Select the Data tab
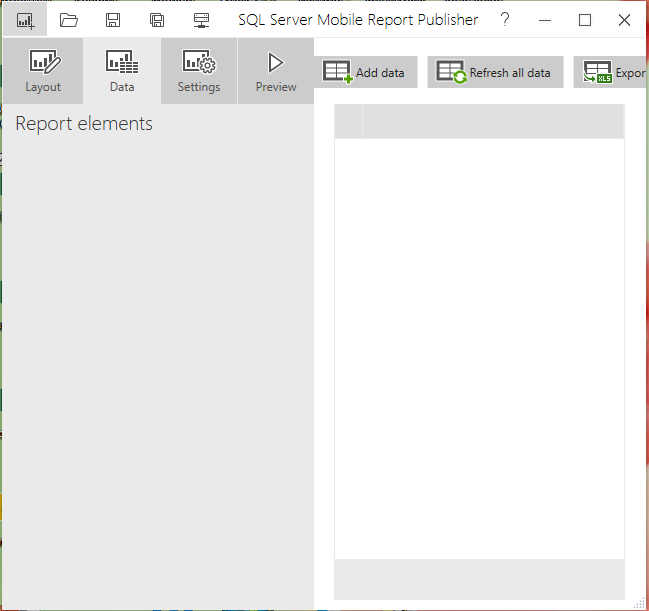Viewport: 649px width, 611px height. point(122,71)
